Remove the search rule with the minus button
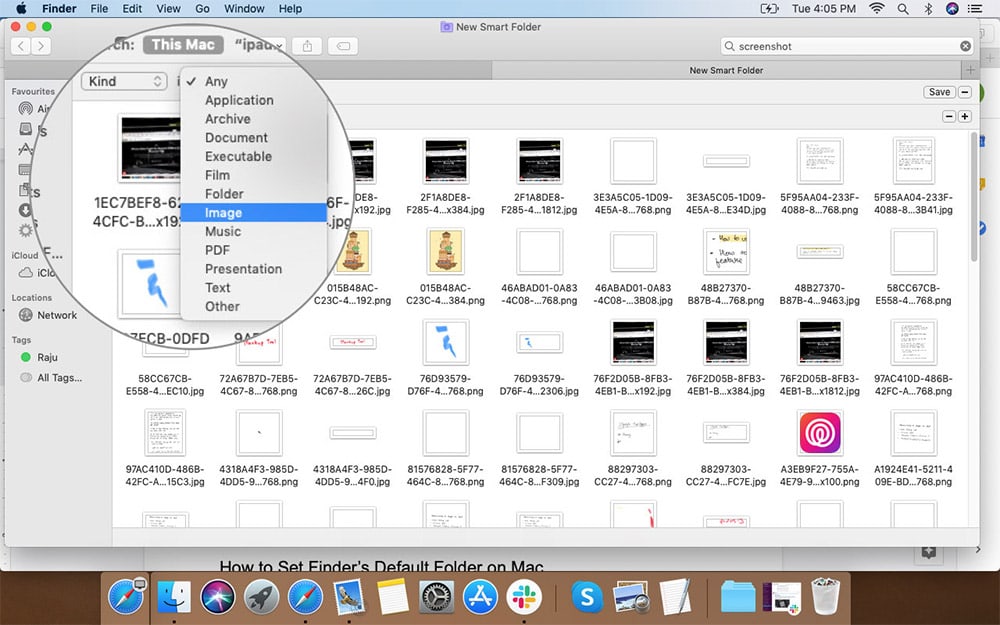Screen dimensions: 1000x625 click(x=948, y=116)
